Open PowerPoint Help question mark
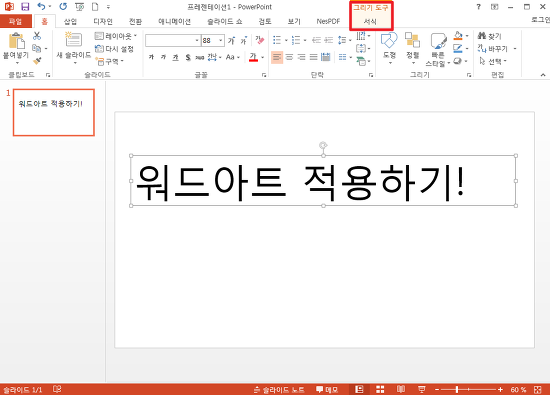The image size is (550, 395). [x=478, y=7]
